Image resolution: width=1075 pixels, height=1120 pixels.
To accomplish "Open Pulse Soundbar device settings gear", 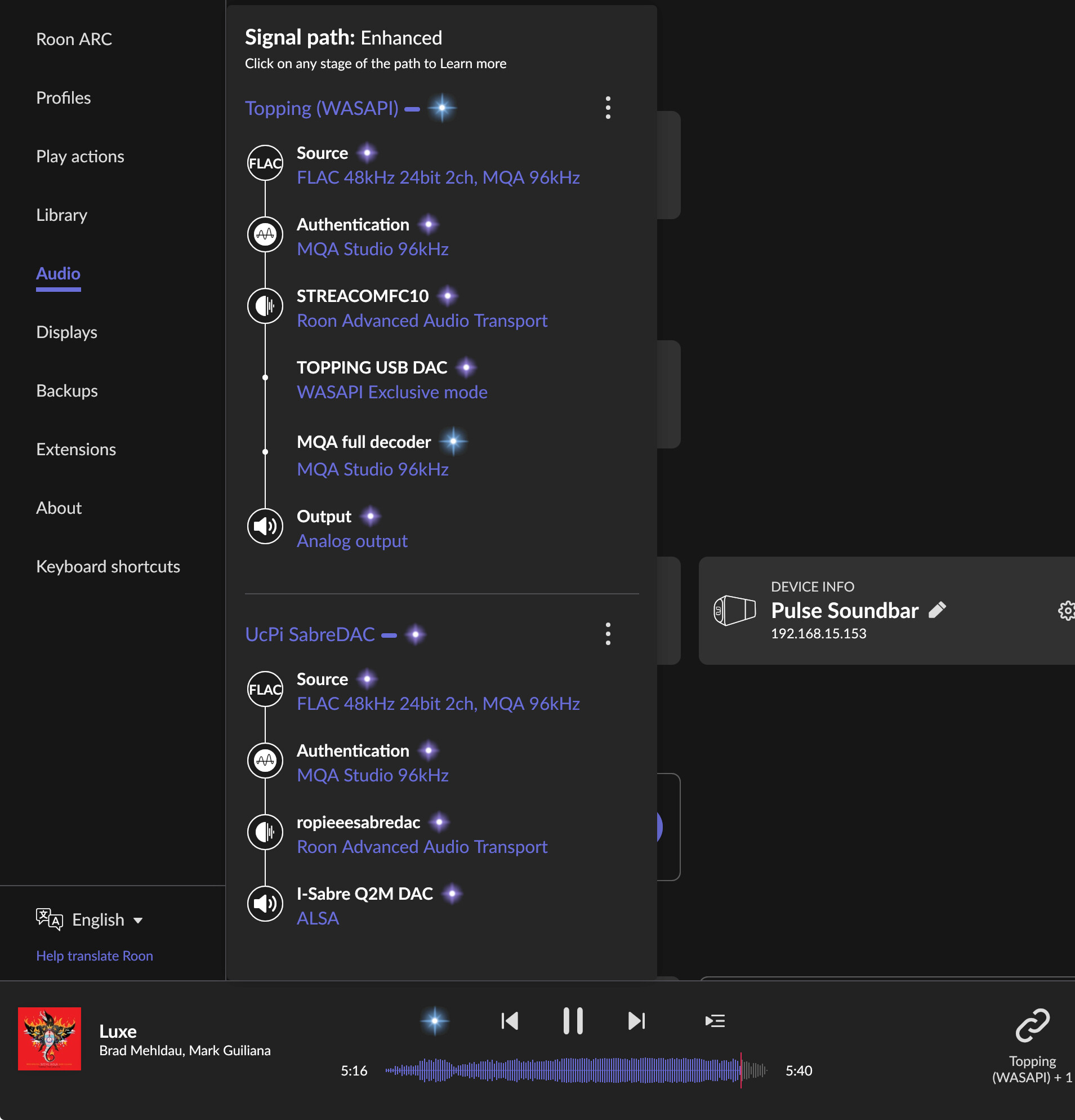I will pyautogui.click(x=1066, y=610).
